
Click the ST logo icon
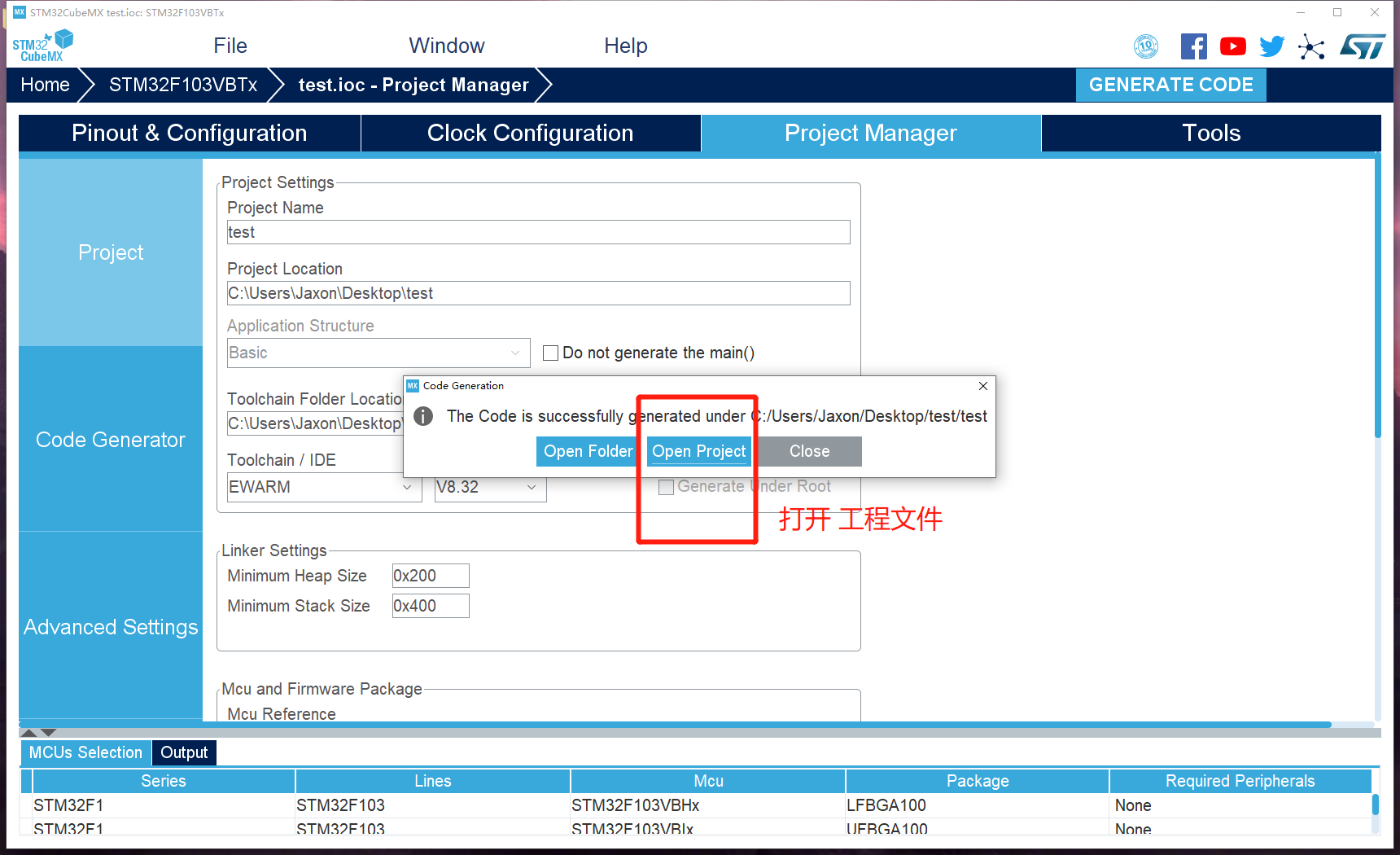tap(1363, 46)
